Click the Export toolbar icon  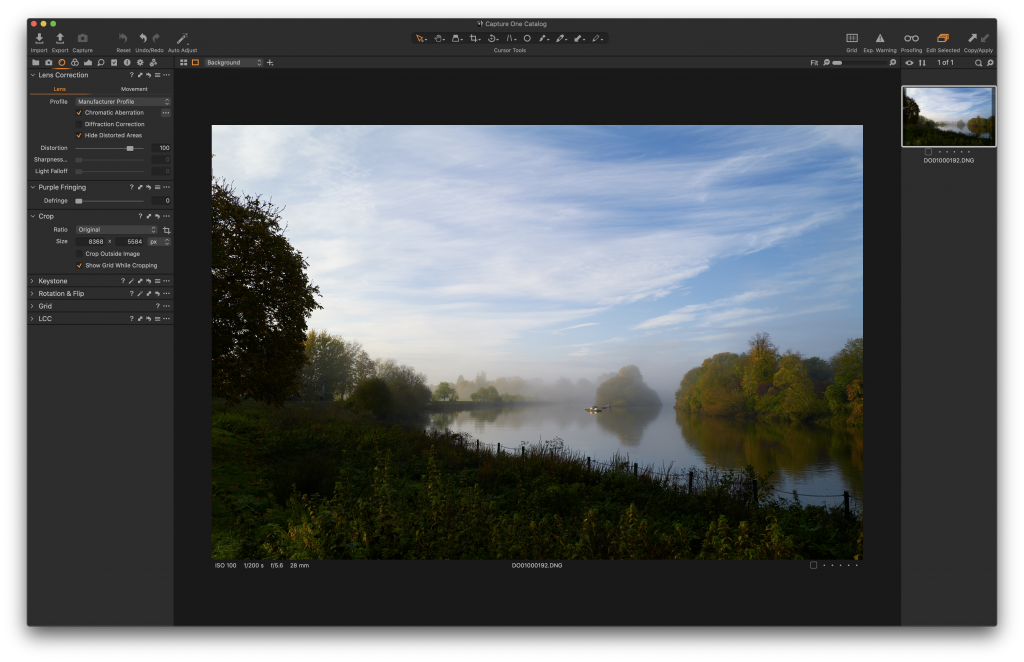[60, 39]
